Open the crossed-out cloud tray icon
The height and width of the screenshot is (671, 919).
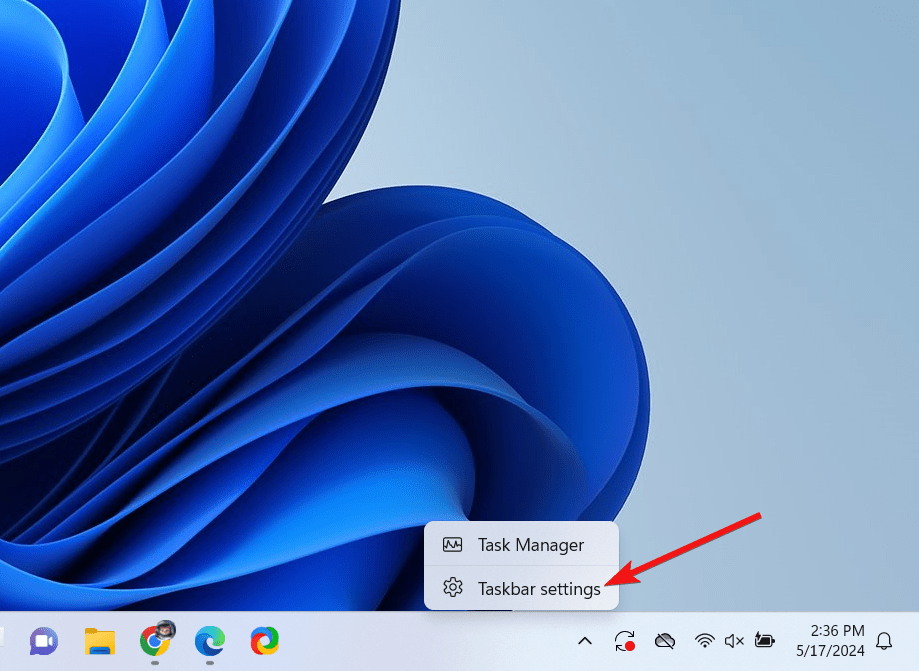point(665,641)
